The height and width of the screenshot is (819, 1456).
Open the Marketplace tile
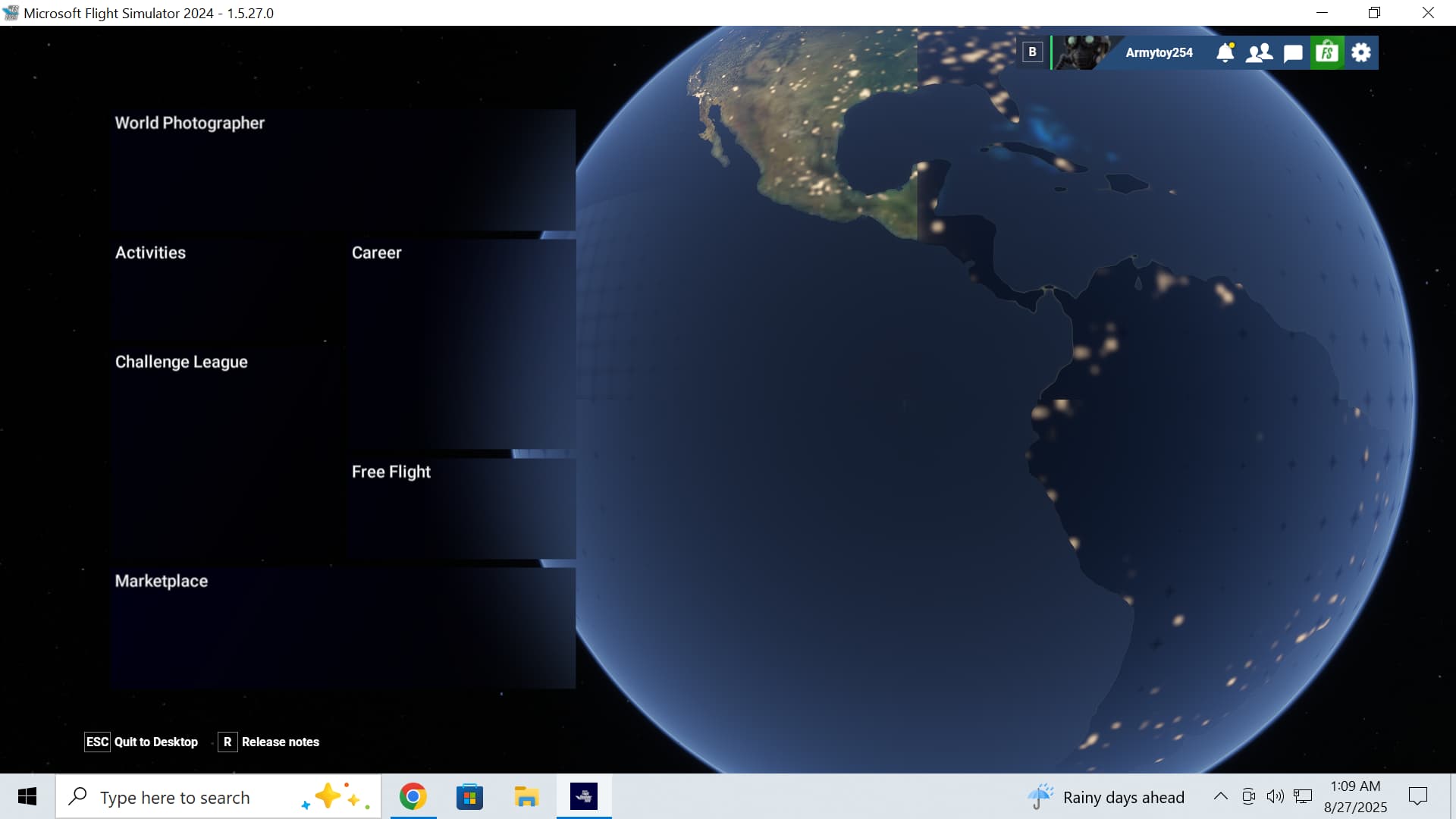tap(344, 628)
